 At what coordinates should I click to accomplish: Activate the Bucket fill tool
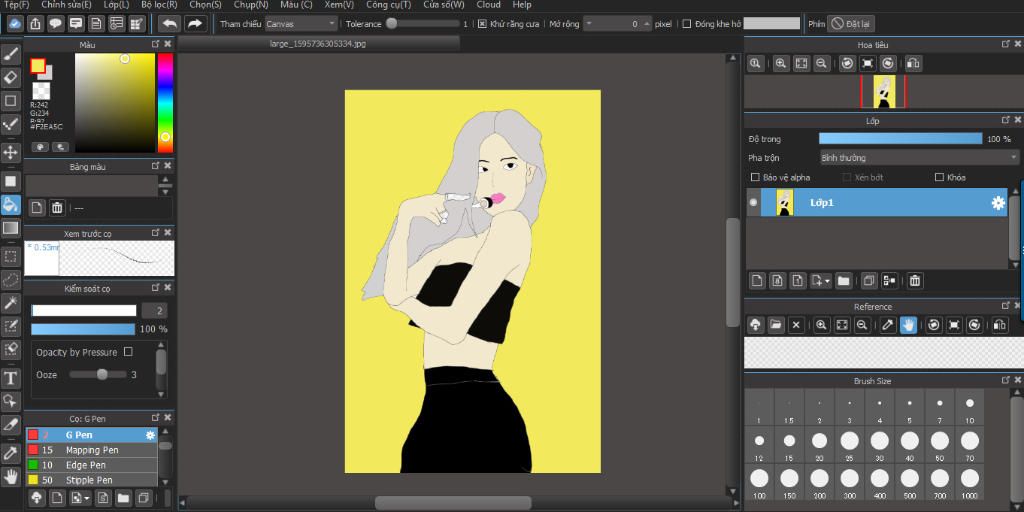[11, 204]
